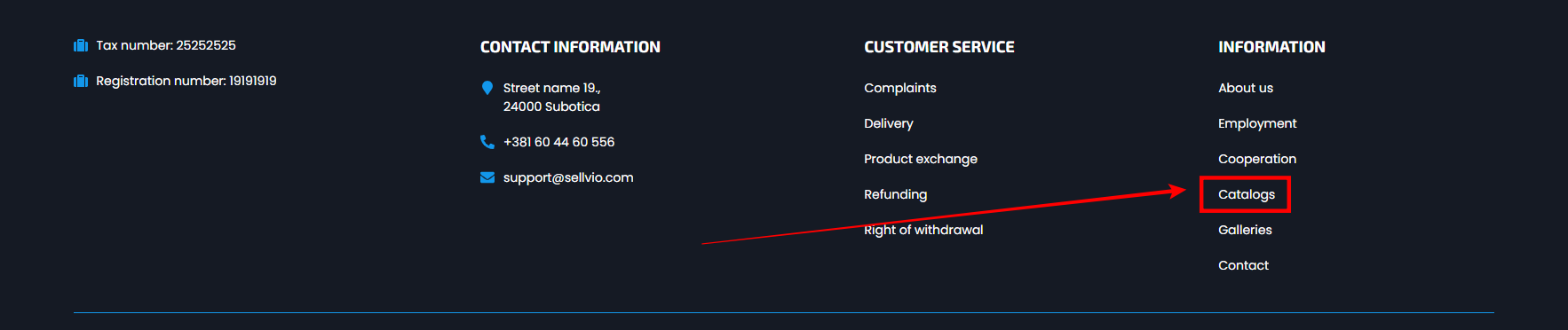Click the phone handset icon
Viewport: 1568px width, 330px height.
(x=487, y=142)
